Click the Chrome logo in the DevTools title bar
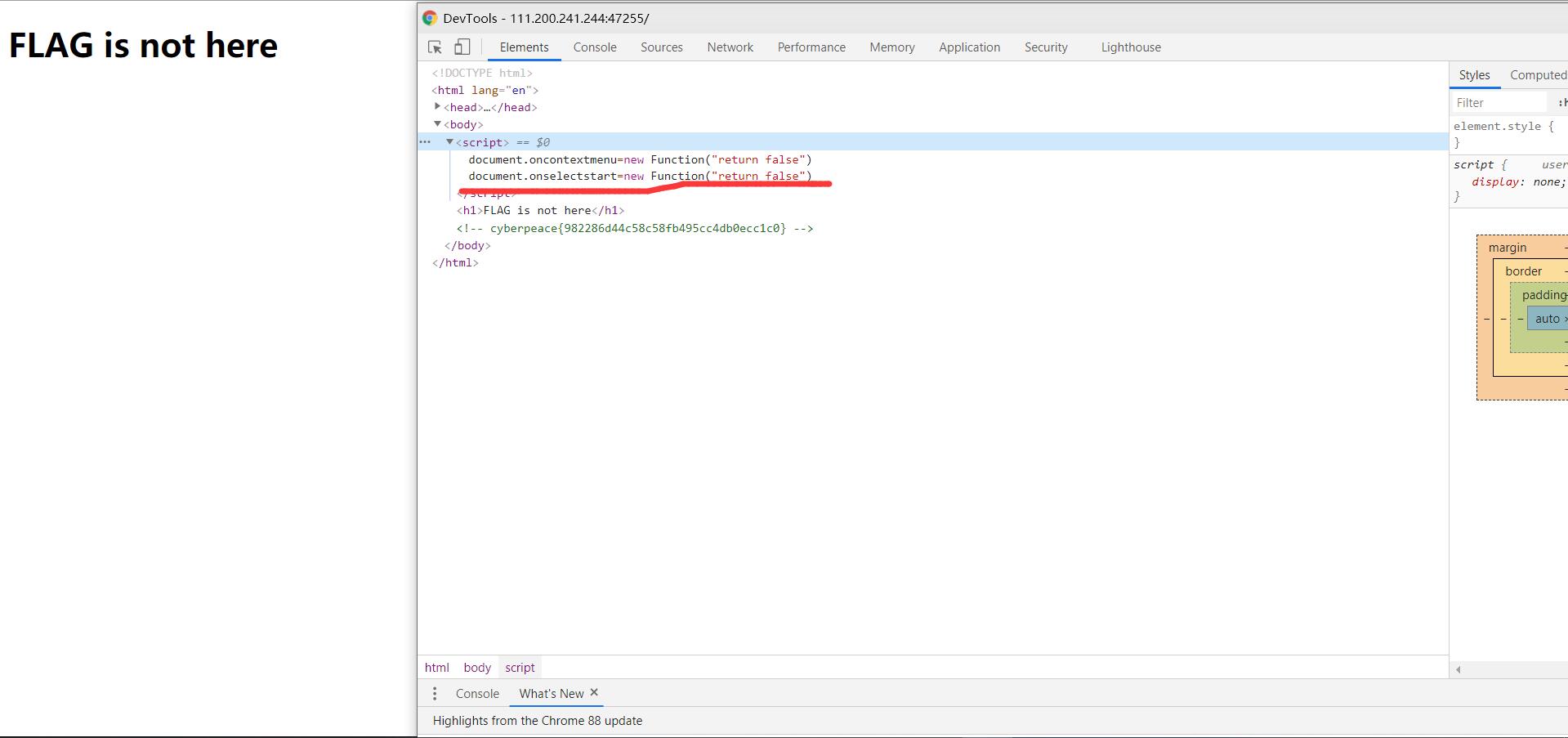 (x=430, y=18)
